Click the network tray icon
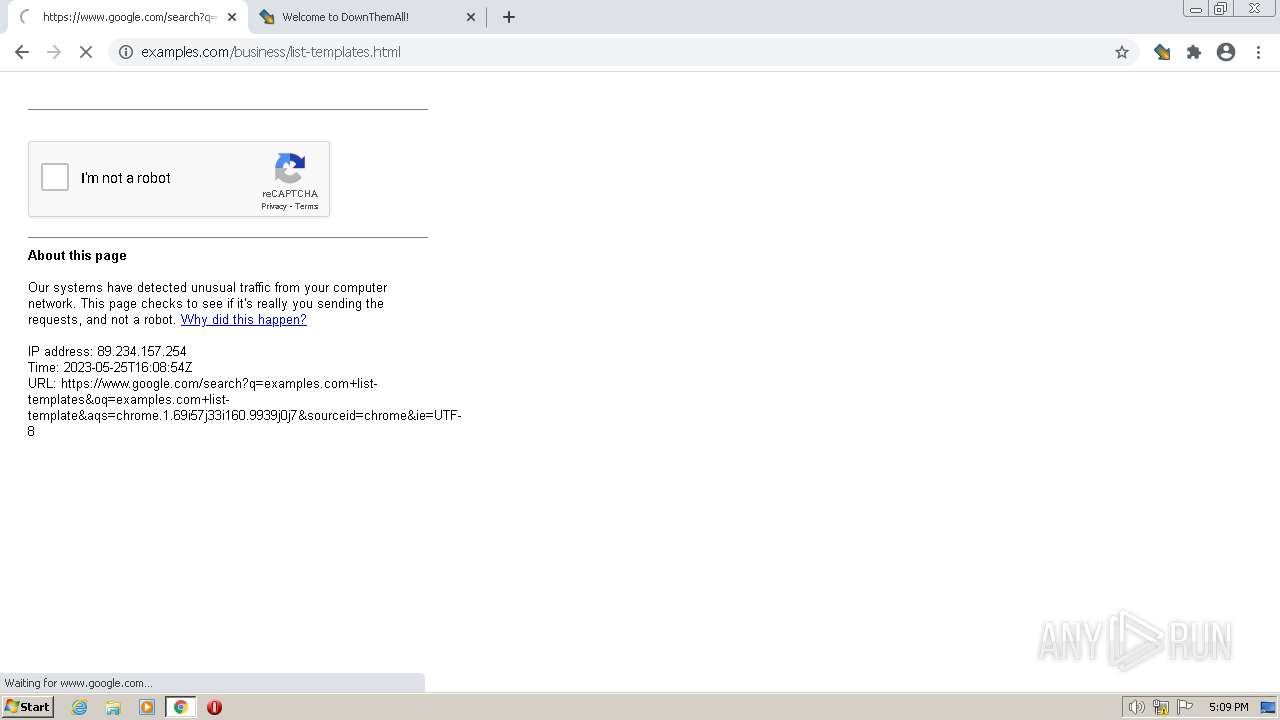Viewport: 1280px width, 720px height. coord(1161,707)
